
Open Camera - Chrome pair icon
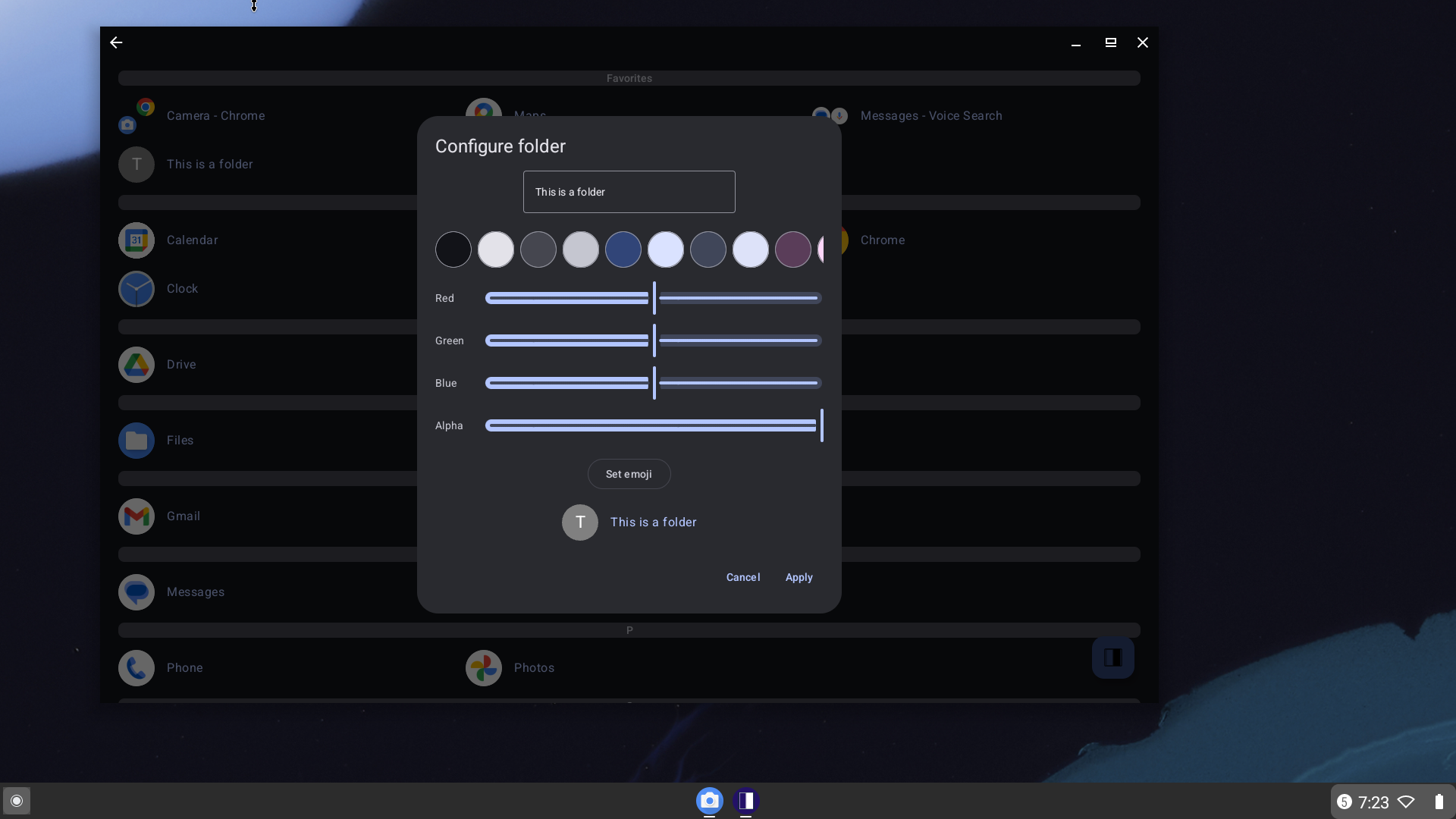136,116
